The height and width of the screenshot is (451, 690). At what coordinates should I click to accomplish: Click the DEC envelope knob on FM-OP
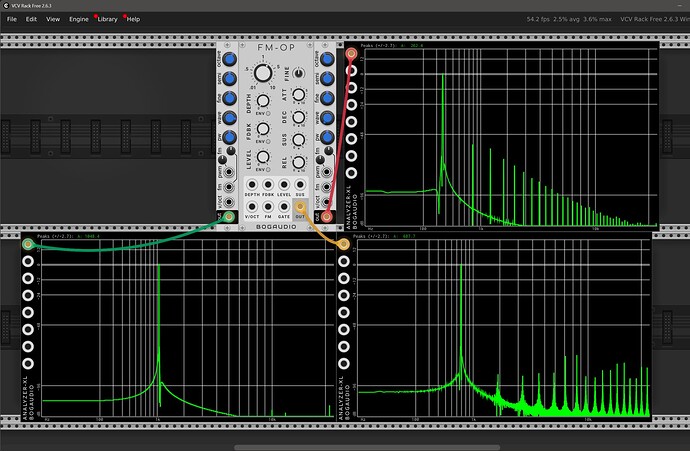(298, 117)
